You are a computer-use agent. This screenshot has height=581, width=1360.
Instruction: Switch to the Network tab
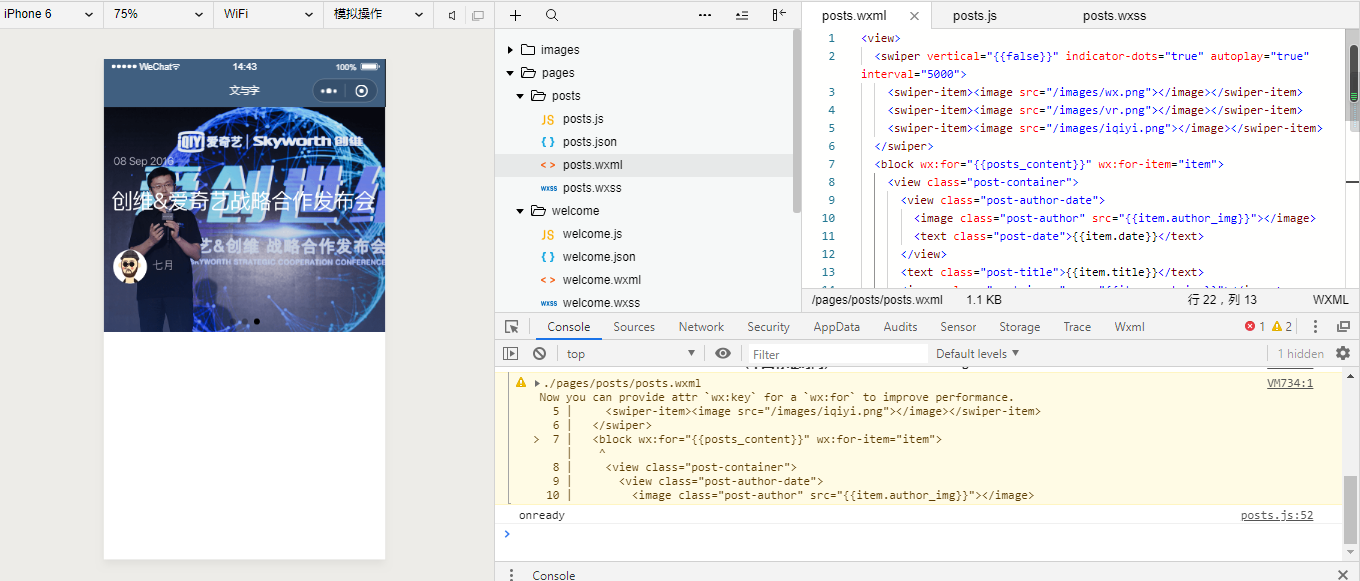701,327
